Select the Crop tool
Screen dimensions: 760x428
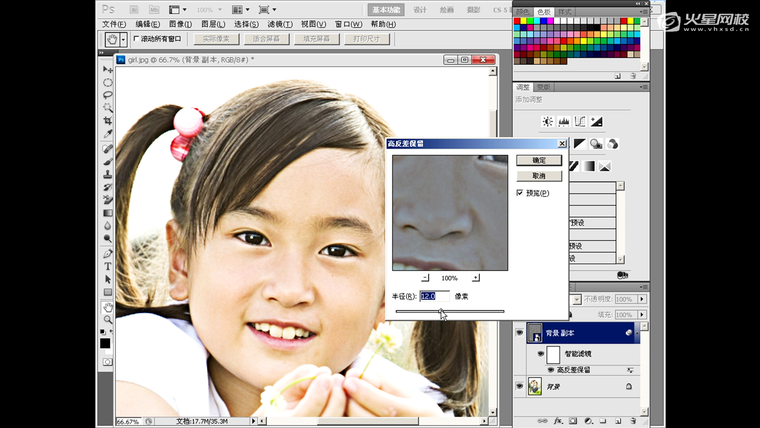point(108,122)
